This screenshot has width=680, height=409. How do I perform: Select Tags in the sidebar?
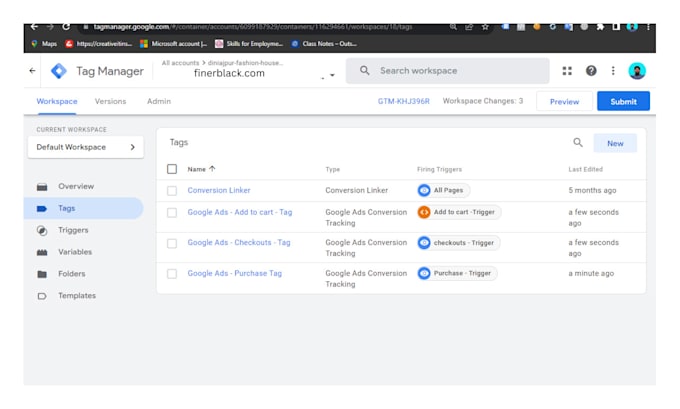(x=84, y=209)
